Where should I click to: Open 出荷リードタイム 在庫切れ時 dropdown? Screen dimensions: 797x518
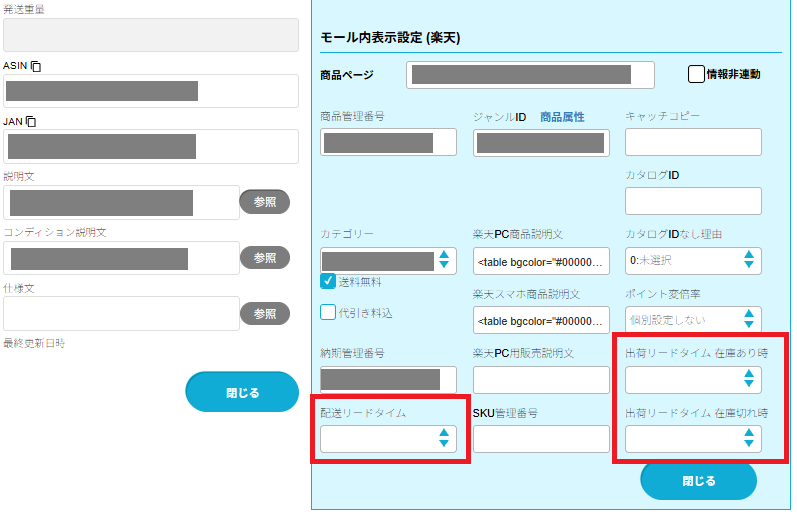tap(693, 439)
